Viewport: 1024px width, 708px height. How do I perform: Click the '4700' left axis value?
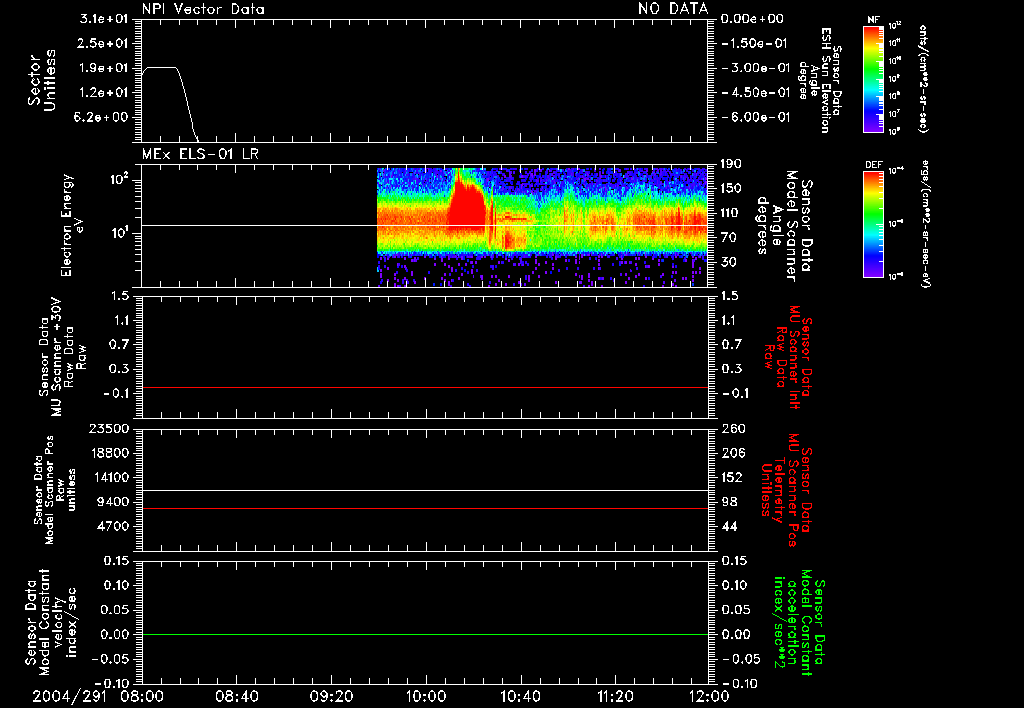click(x=114, y=526)
